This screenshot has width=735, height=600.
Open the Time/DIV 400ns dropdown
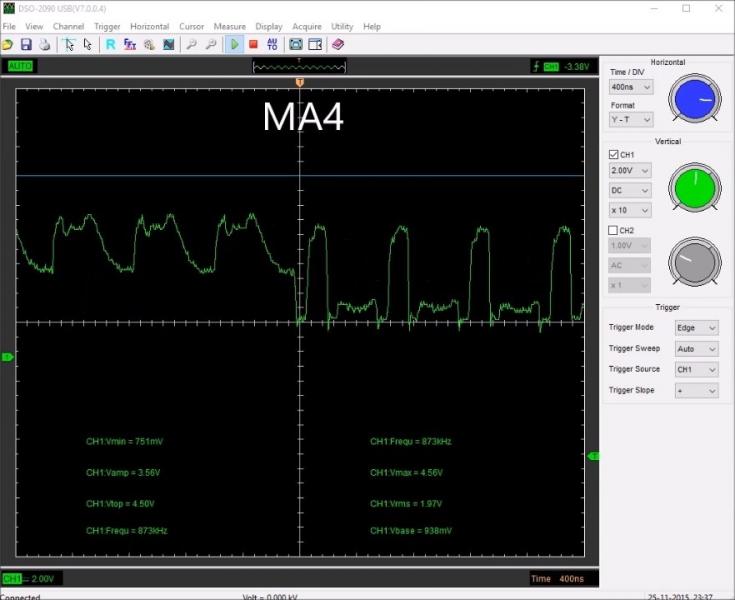click(x=631, y=87)
